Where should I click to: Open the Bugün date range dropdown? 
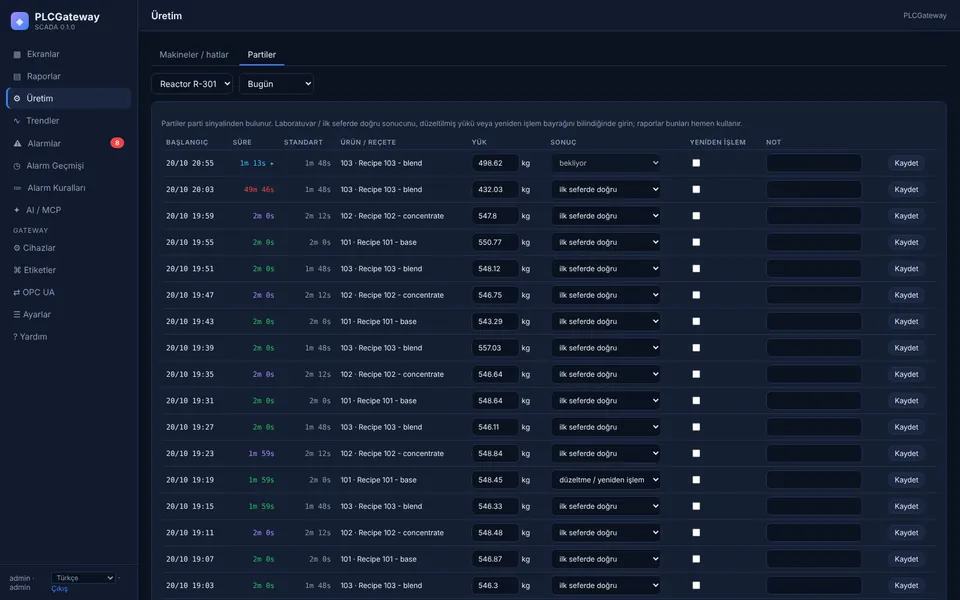(276, 84)
